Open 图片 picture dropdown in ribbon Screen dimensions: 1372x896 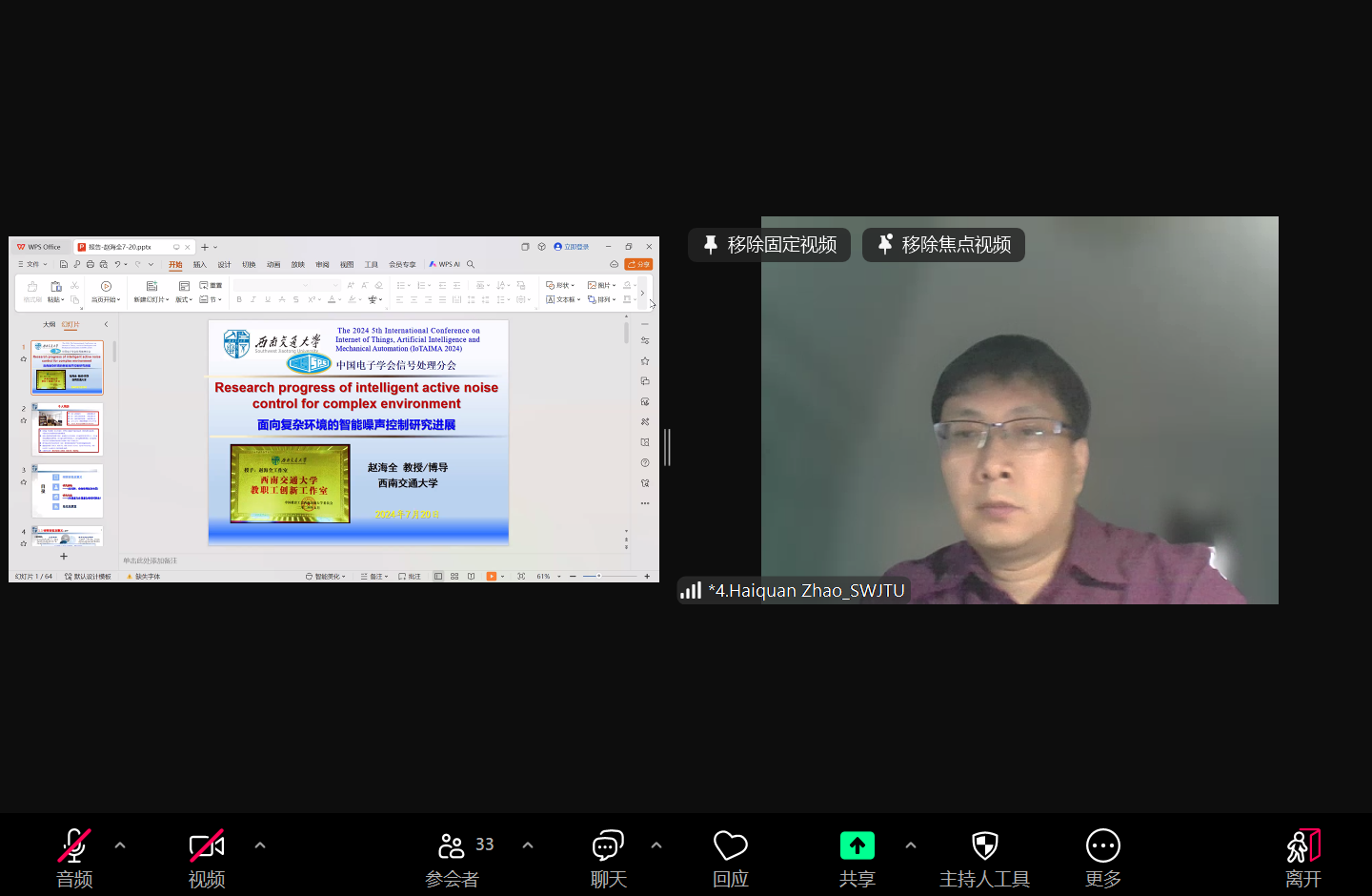(601, 285)
